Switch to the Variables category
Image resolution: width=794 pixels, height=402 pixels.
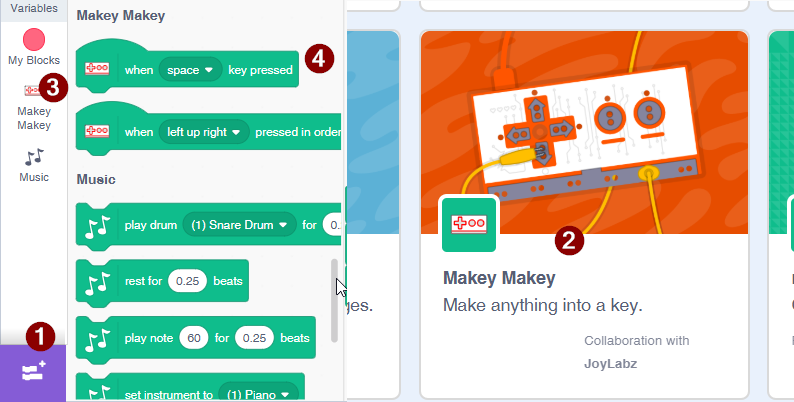tap(34, 9)
